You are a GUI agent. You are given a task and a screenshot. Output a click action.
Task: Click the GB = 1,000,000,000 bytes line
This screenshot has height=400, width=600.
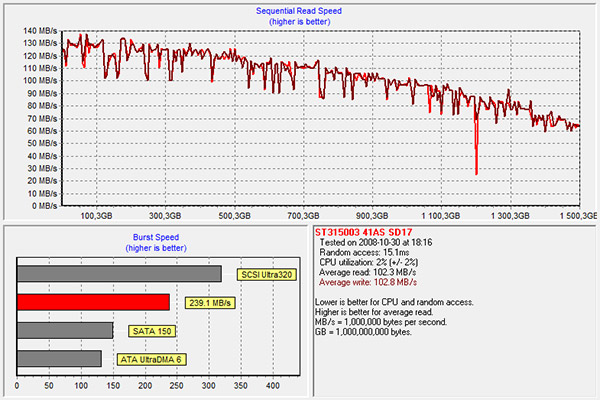tap(363, 332)
